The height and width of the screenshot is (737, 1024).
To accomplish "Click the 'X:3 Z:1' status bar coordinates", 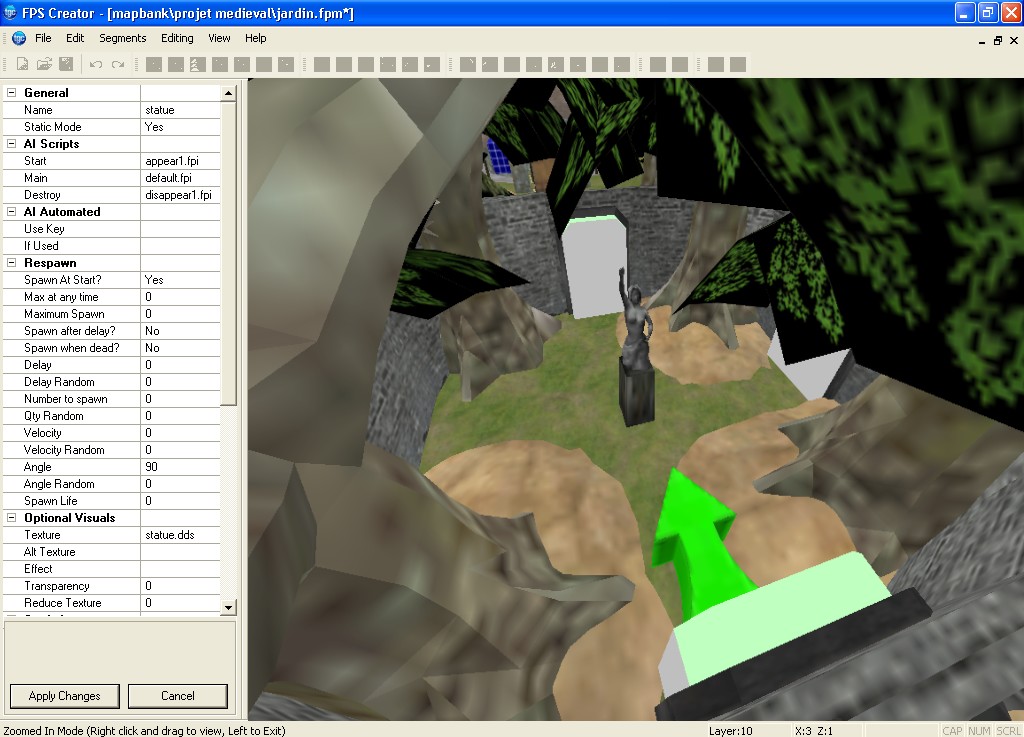I will [814, 730].
